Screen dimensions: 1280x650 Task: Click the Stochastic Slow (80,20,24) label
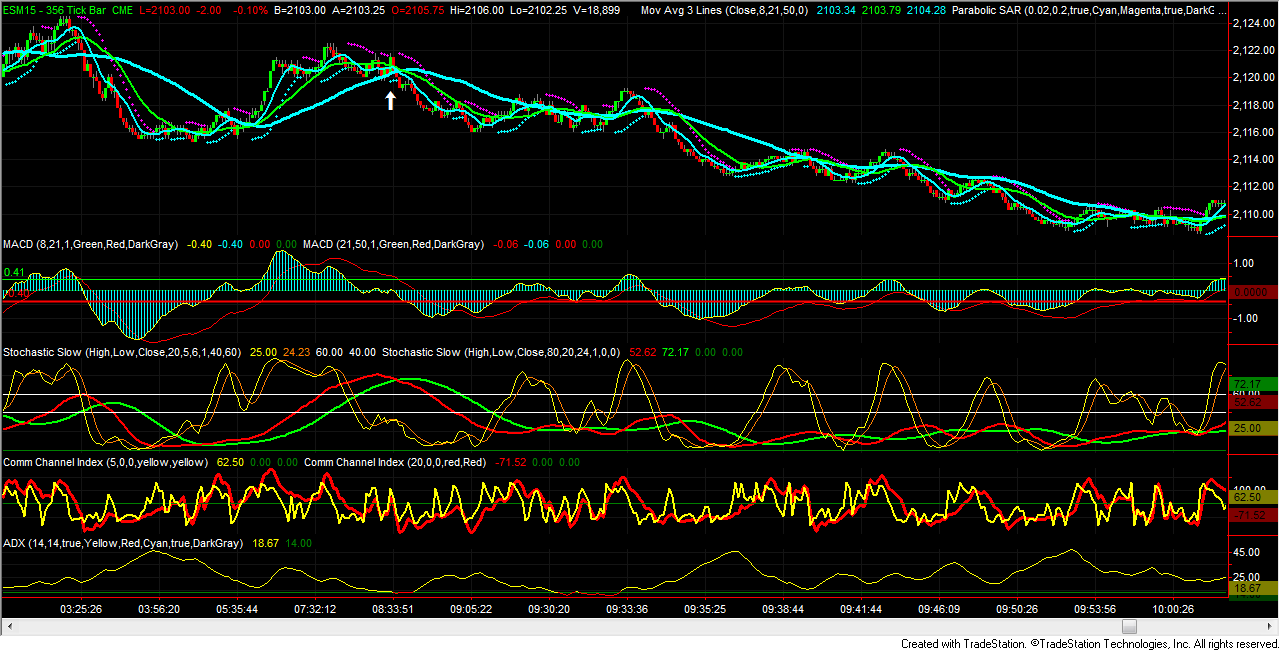click(502, 352)
